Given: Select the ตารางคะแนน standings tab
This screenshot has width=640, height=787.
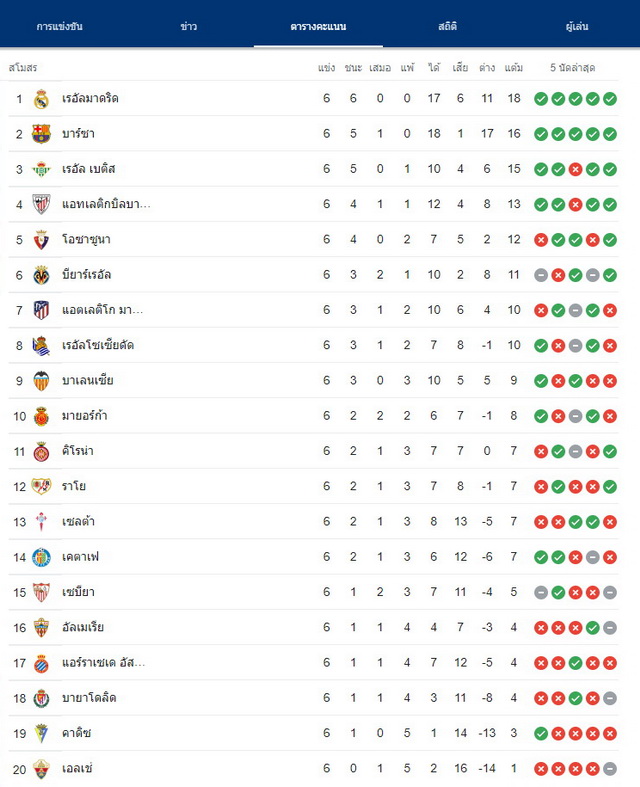Looking at the screenshot, I should click(x=318, y=27).
